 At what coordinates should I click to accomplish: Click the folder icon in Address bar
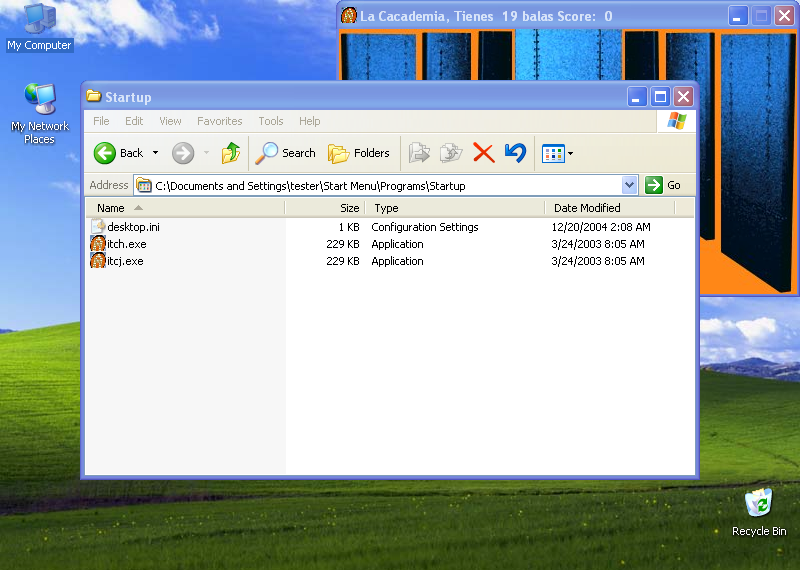(144, 186)
